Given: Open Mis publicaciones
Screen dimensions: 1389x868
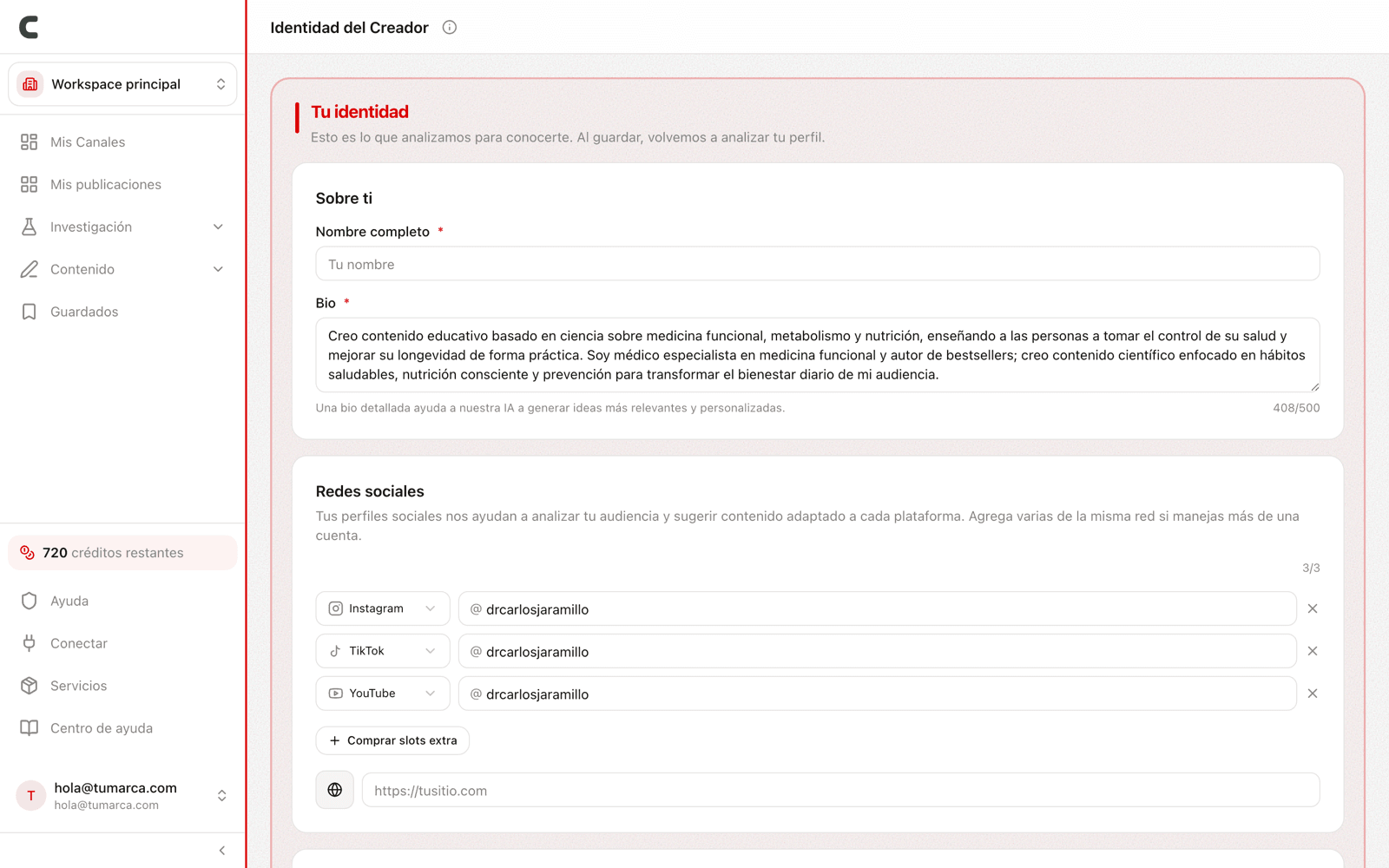Looking at the screenshot, I should 122,184.
